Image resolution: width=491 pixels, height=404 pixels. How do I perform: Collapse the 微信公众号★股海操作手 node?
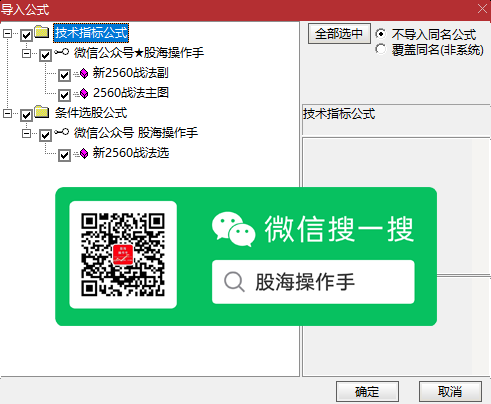pos(26,53)
